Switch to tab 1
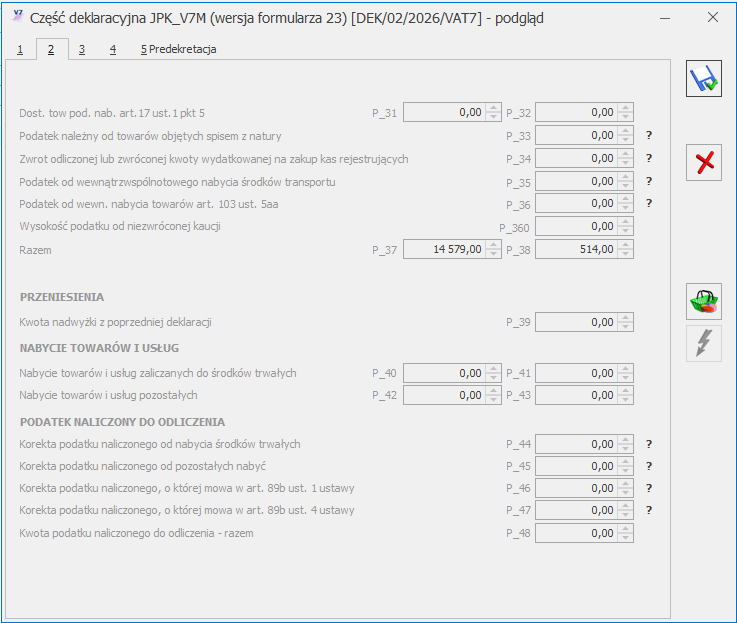This screenshot has height=623, width=737. (20, 49)
